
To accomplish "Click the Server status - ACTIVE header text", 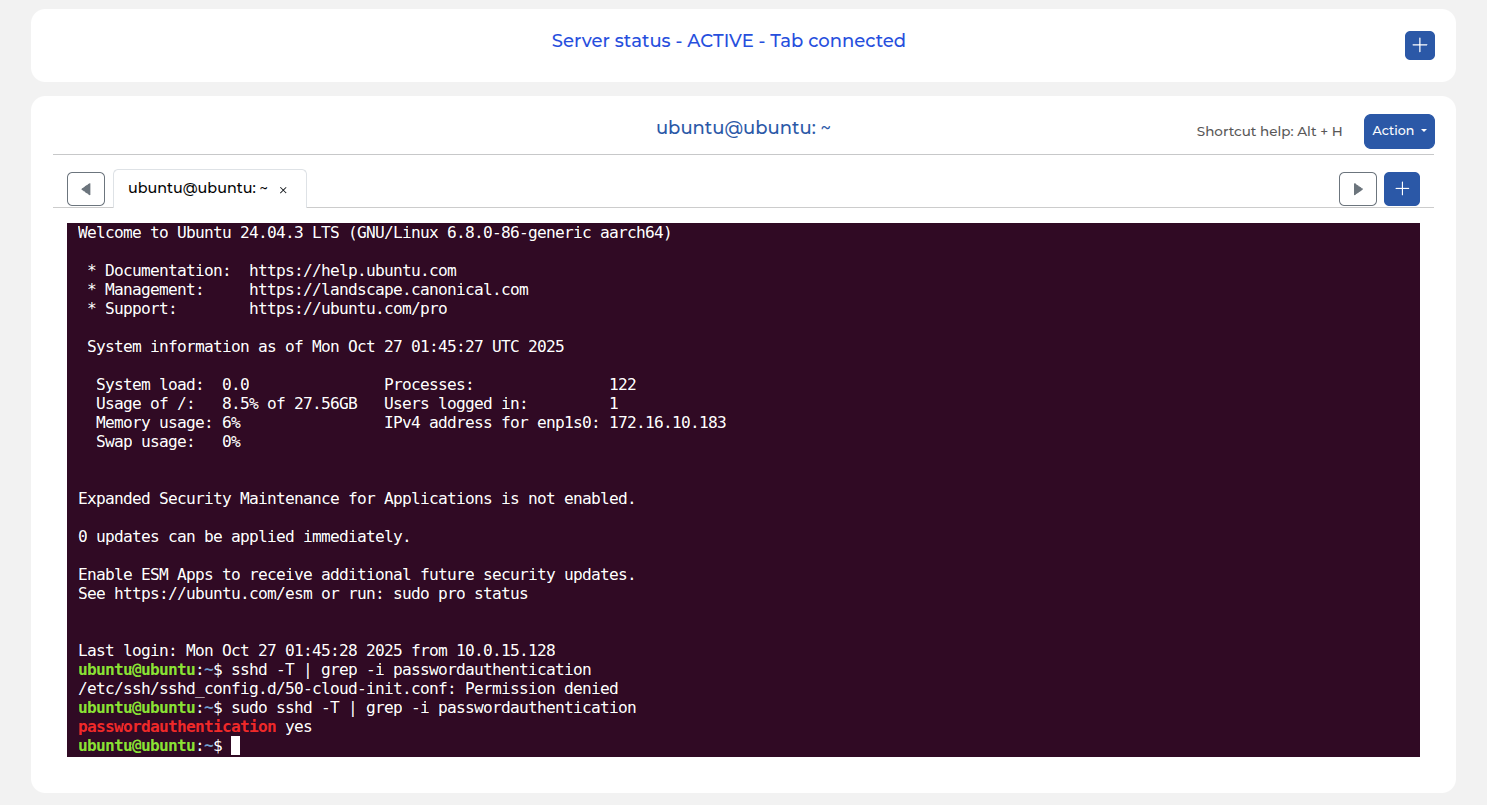I will [728, 41].
